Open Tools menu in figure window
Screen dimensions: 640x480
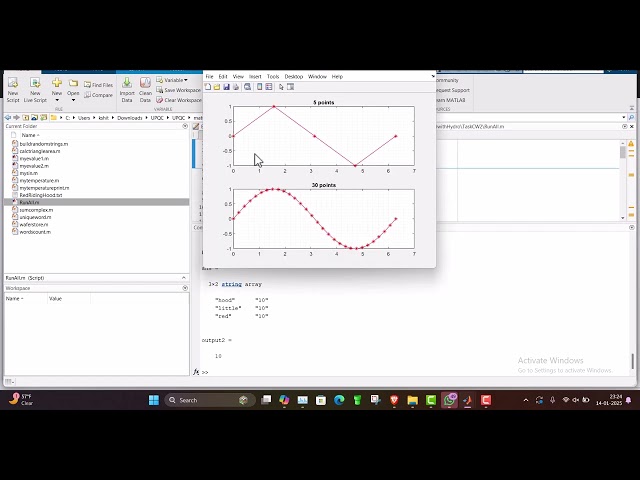(273, 76)
